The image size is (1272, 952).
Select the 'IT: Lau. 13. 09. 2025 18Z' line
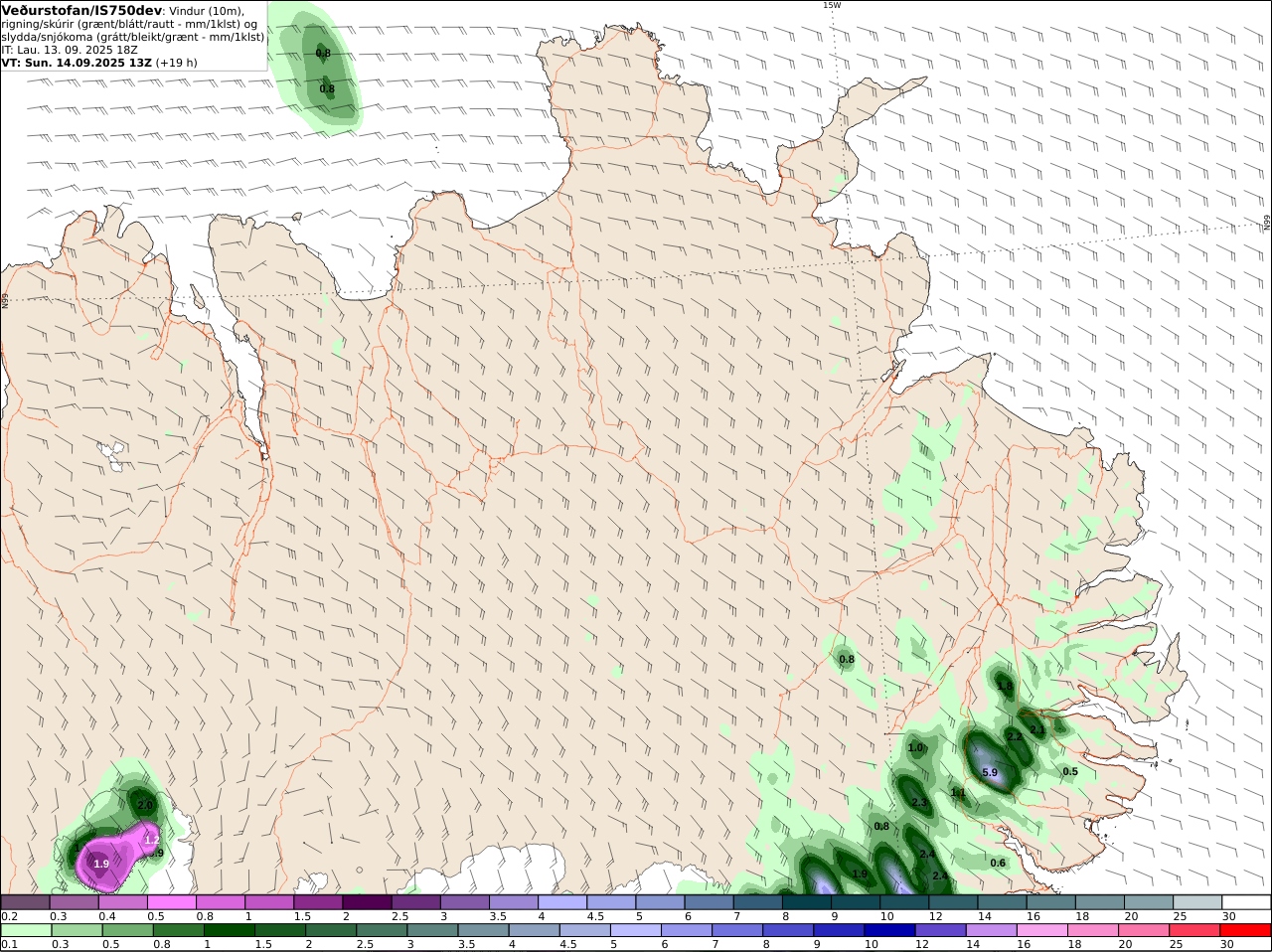70,50
